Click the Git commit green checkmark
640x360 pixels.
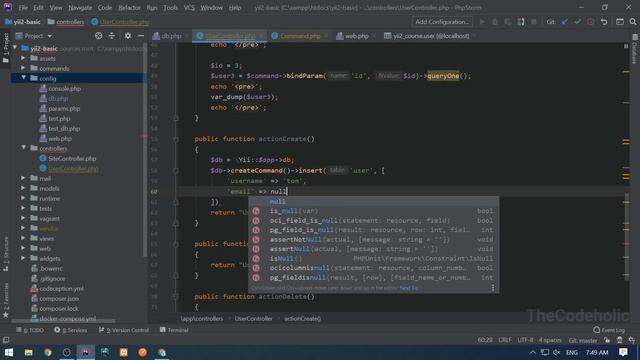(x=577, y=22)
